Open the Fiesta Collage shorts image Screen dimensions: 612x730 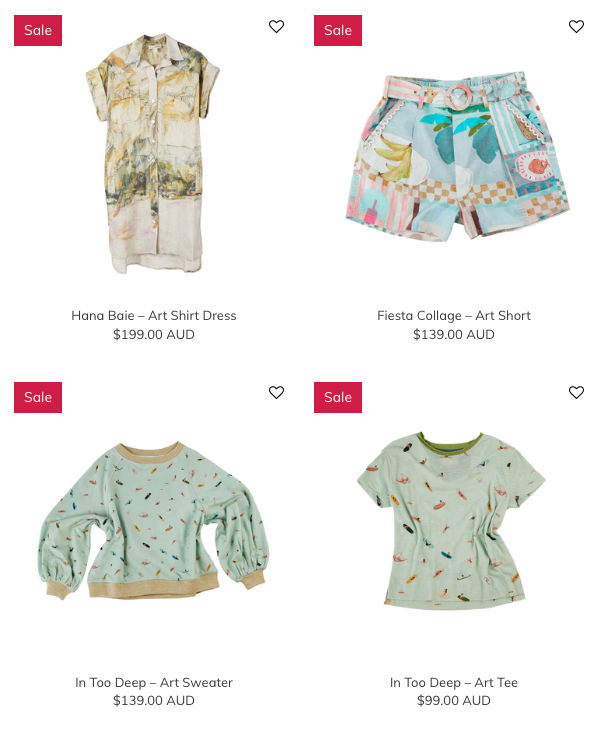[458, 155]
